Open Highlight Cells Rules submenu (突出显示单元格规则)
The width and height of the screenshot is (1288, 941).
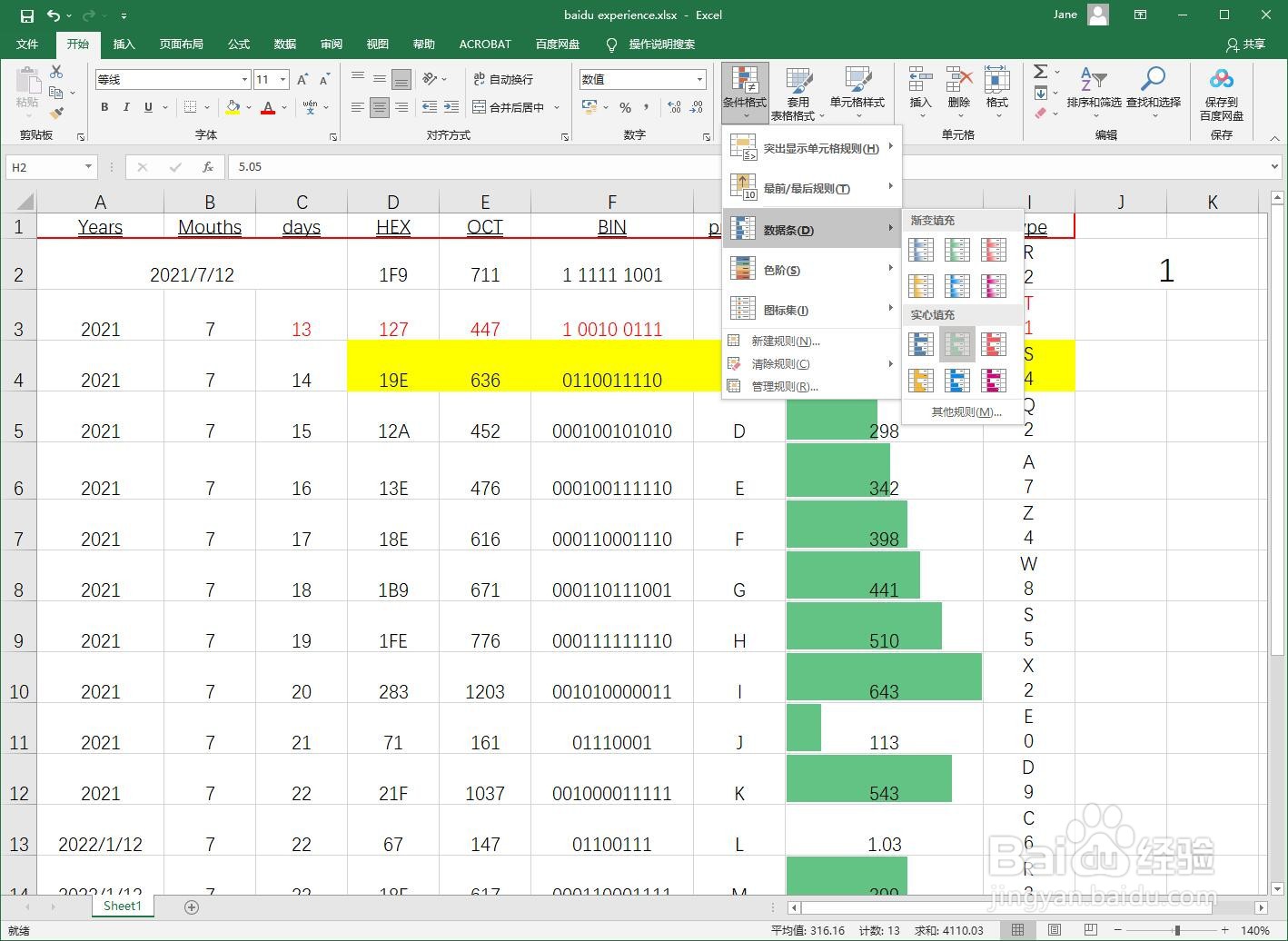[x=812, y=148]
